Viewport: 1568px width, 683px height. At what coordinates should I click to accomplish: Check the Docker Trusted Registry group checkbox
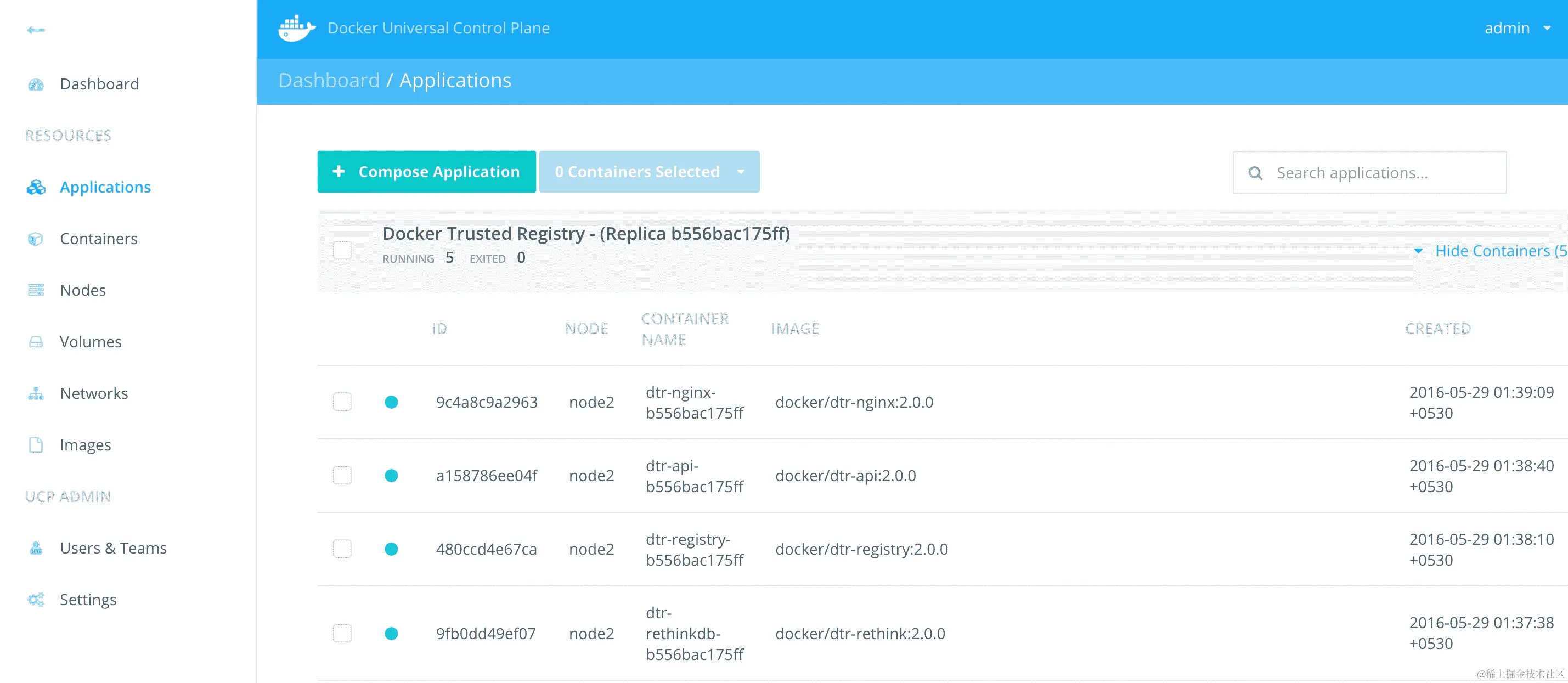click(x=342, y=250)
